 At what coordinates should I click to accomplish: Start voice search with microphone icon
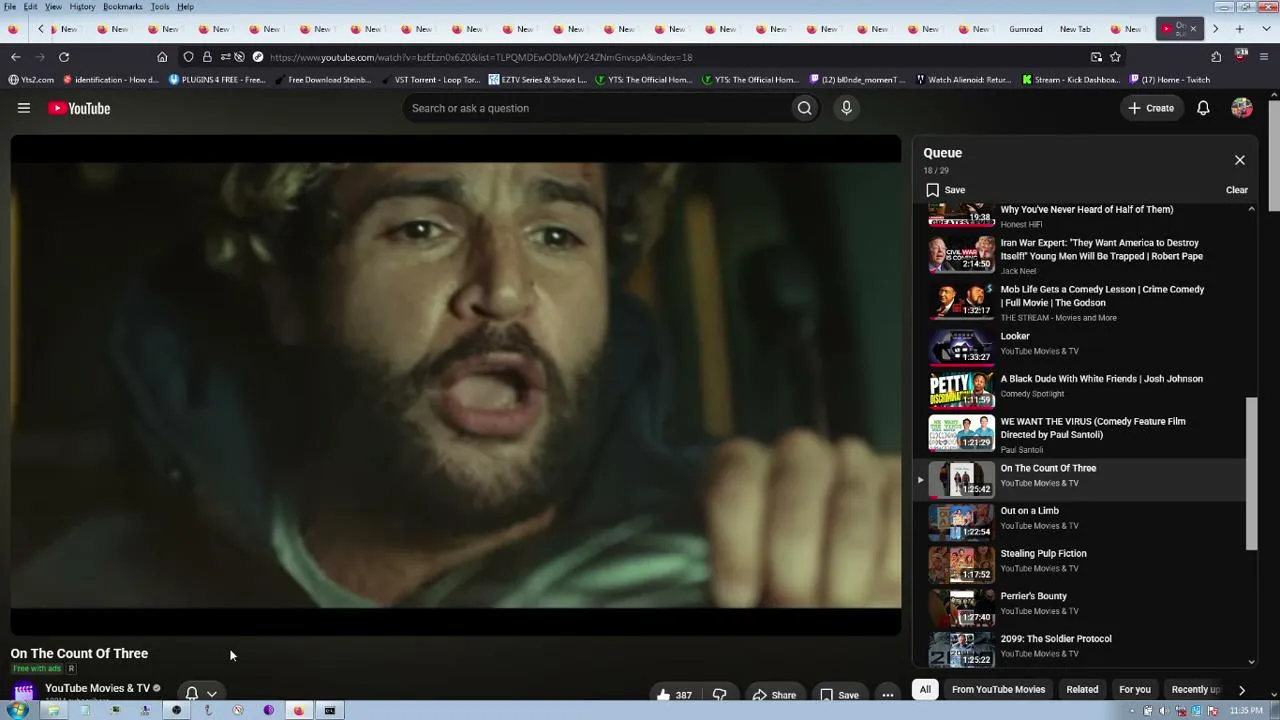coord(846,108)
